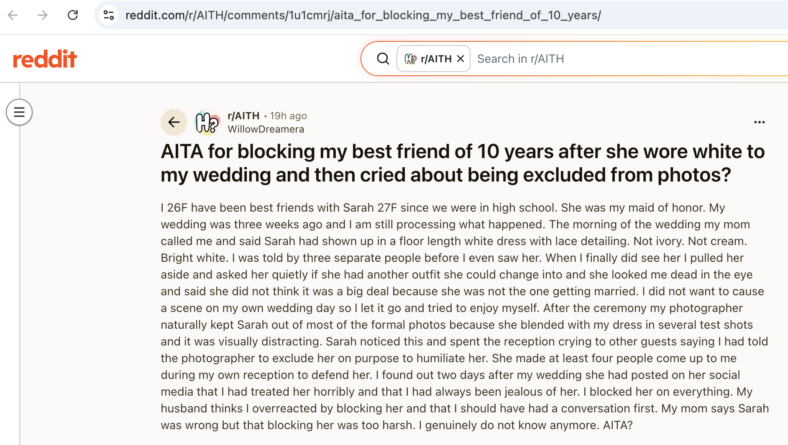Focus the Search in r/AITH field
Screen dimensions: 788x445
point(630,59)
